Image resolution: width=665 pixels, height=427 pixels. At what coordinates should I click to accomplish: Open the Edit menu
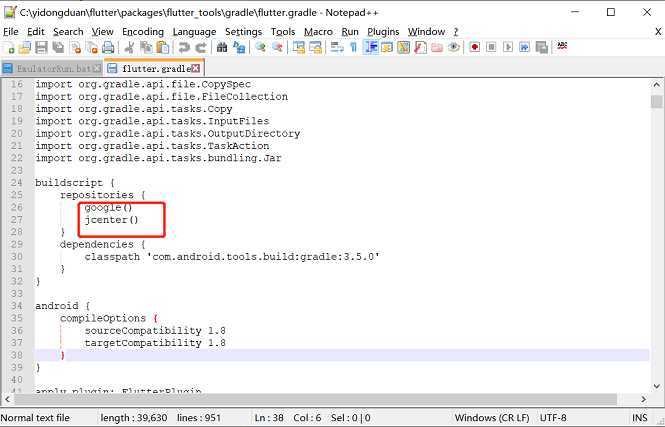click(36, 32)
